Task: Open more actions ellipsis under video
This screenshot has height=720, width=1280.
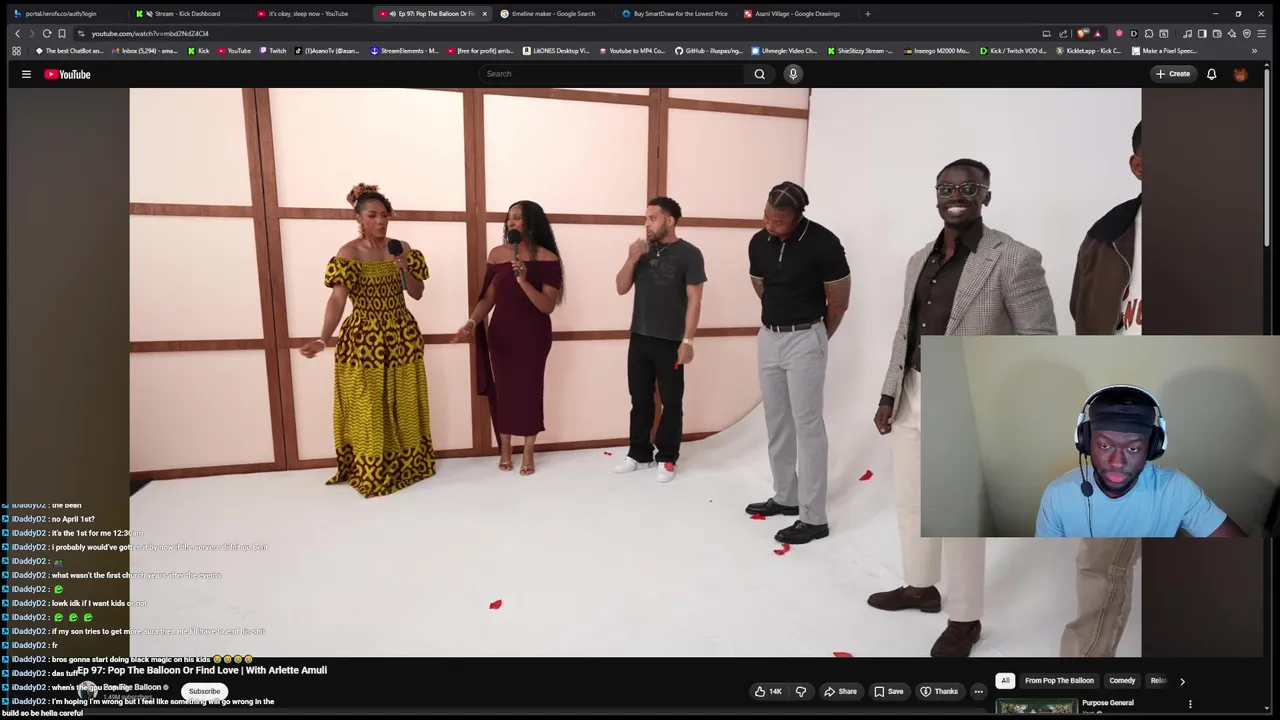Action: click(x=978, y=691)
